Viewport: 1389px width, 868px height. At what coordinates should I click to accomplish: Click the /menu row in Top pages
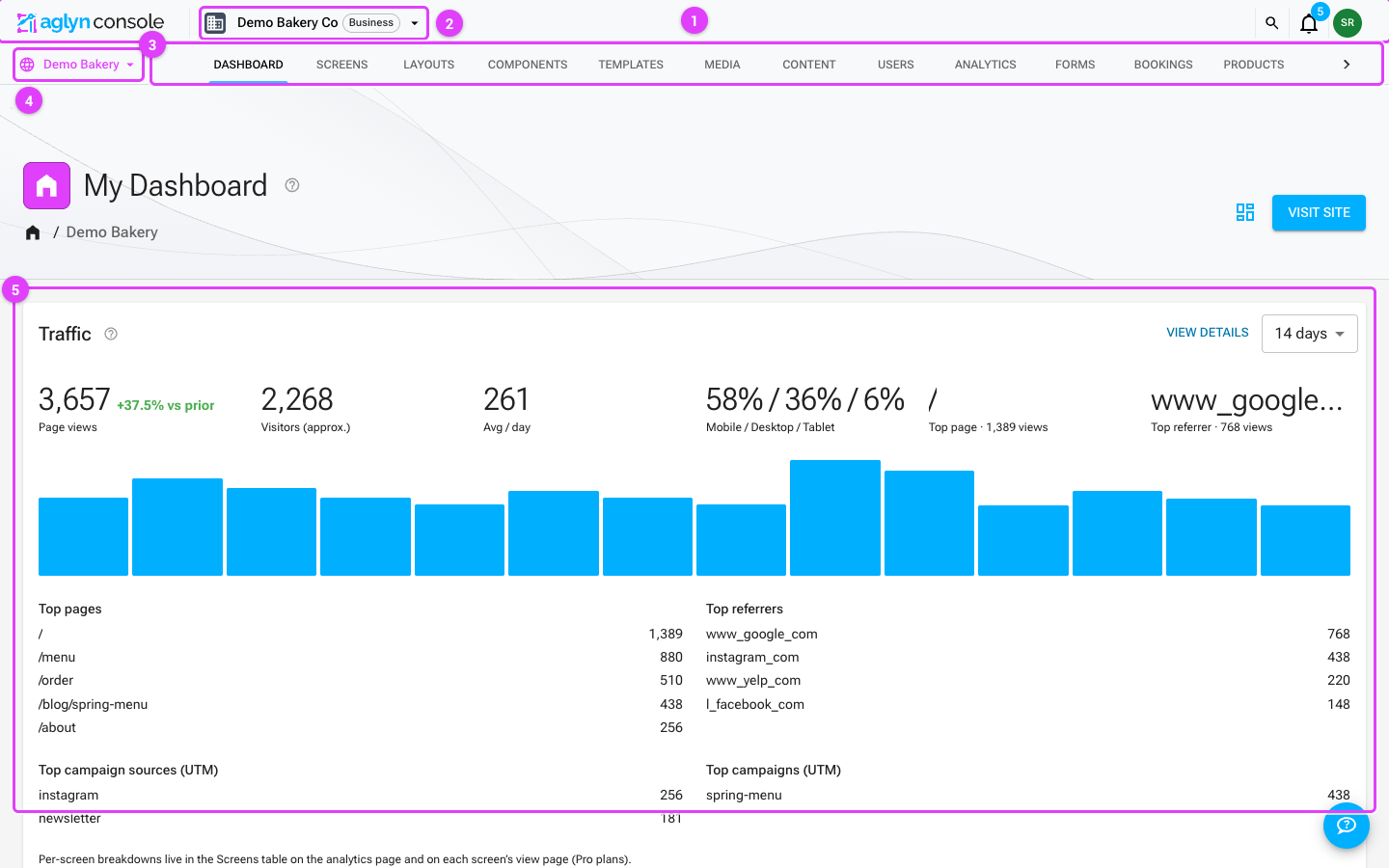(x=361, y=658)
